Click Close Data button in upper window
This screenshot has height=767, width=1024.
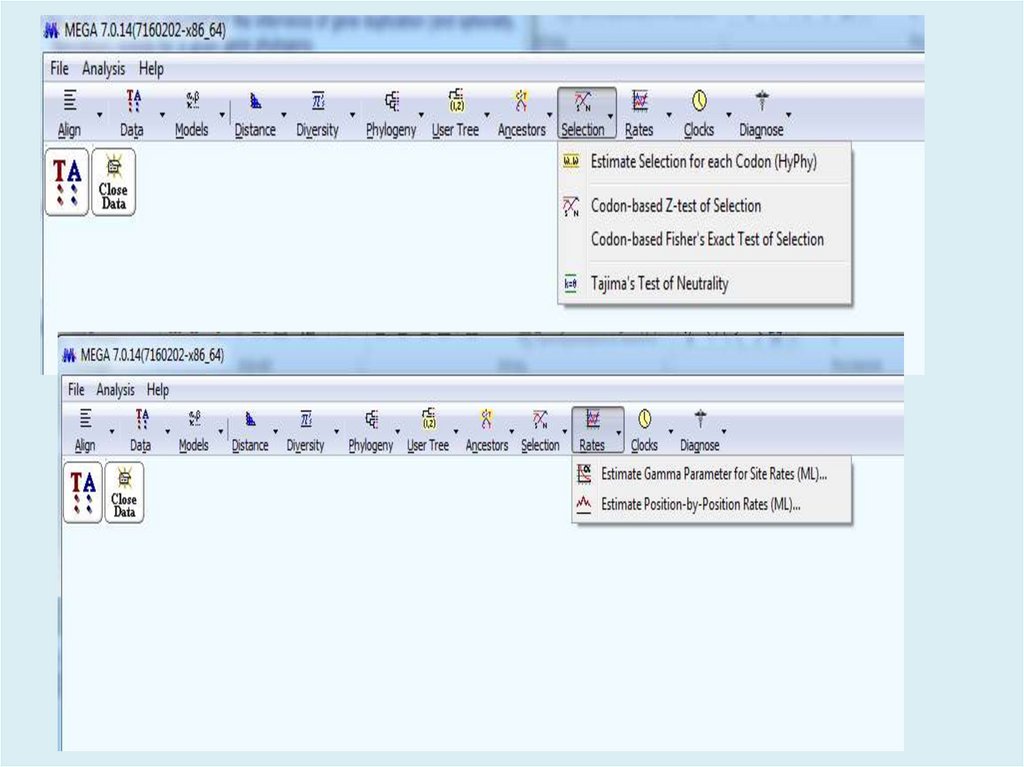tap(114, 182)
